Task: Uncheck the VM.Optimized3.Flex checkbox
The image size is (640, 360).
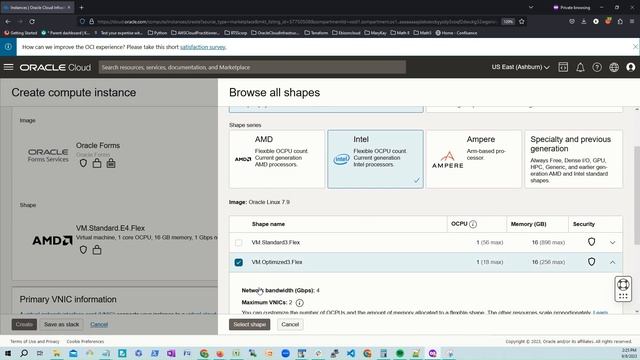Action: (x=239, y=262)
